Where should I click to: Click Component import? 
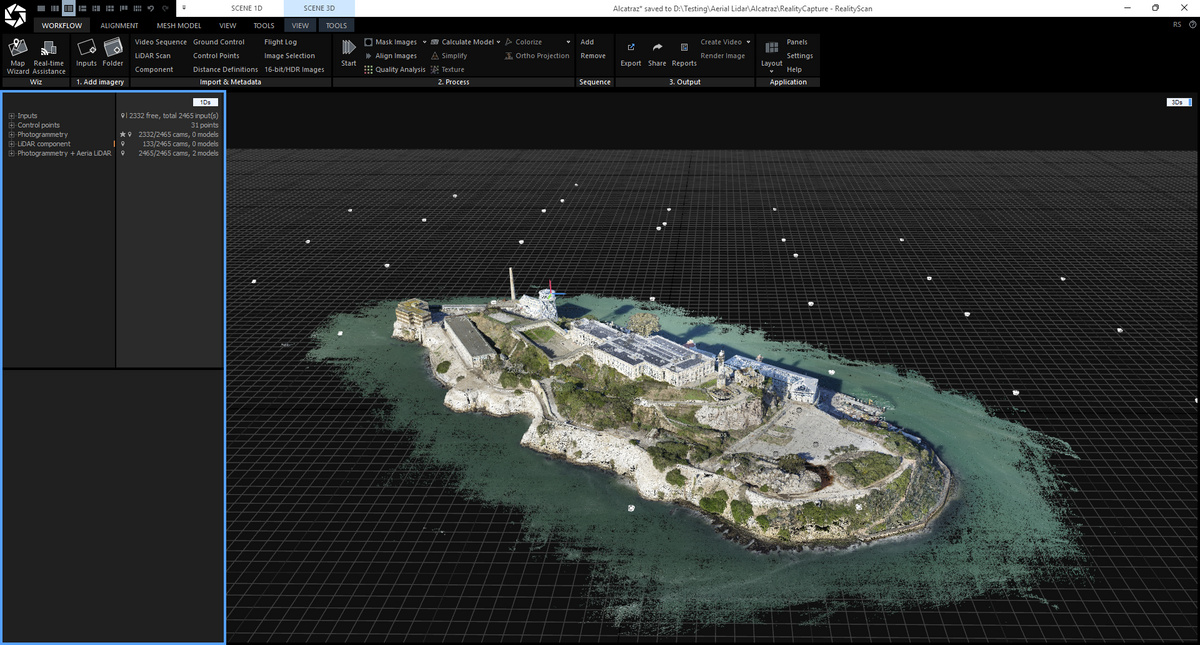pos(154,70)
